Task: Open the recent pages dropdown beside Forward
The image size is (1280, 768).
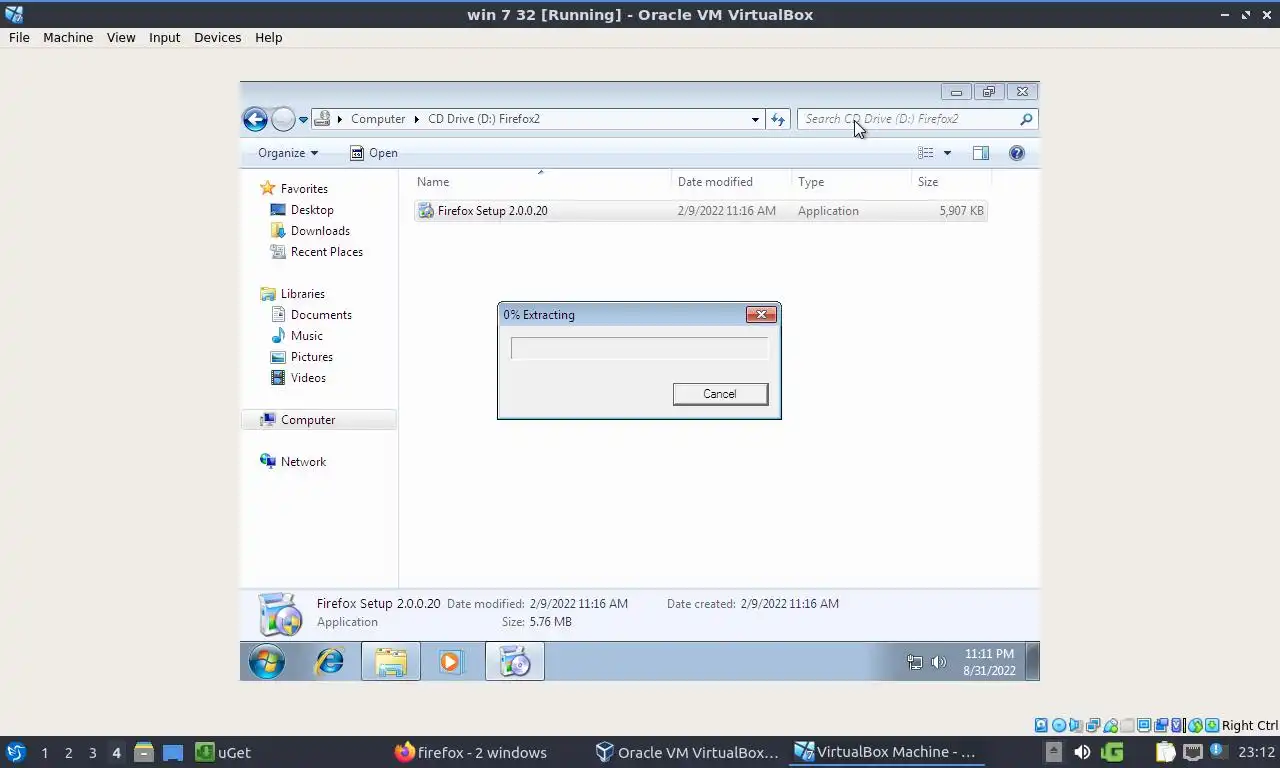Action: 303,120
